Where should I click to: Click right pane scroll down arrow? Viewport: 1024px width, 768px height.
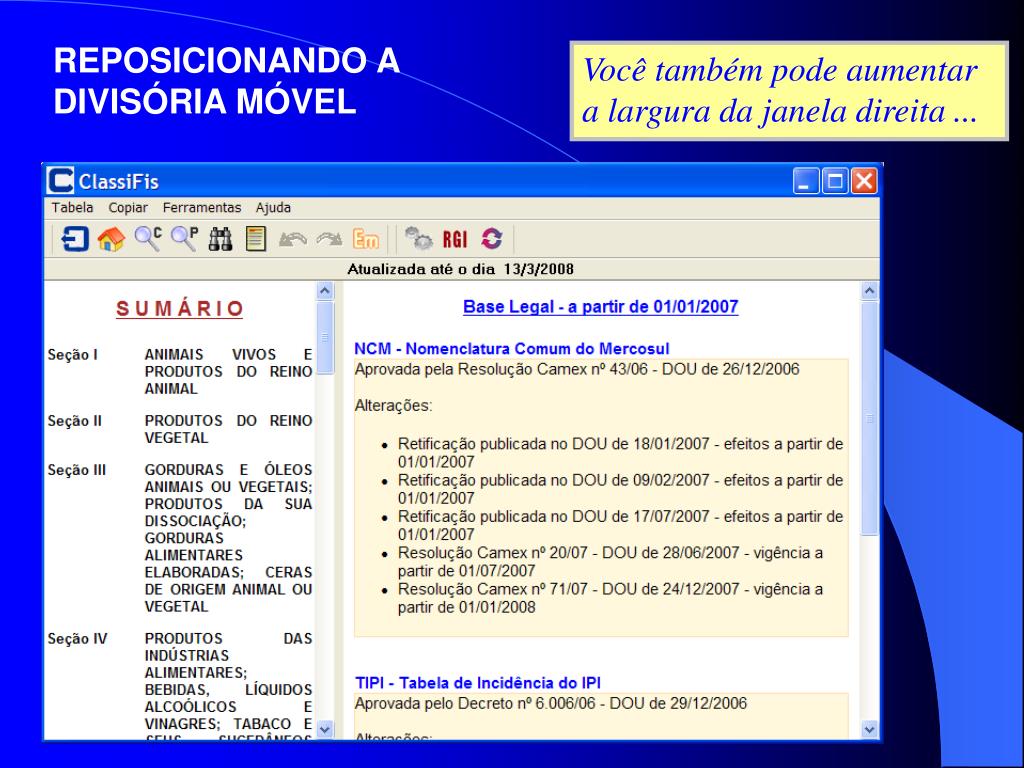869,729
